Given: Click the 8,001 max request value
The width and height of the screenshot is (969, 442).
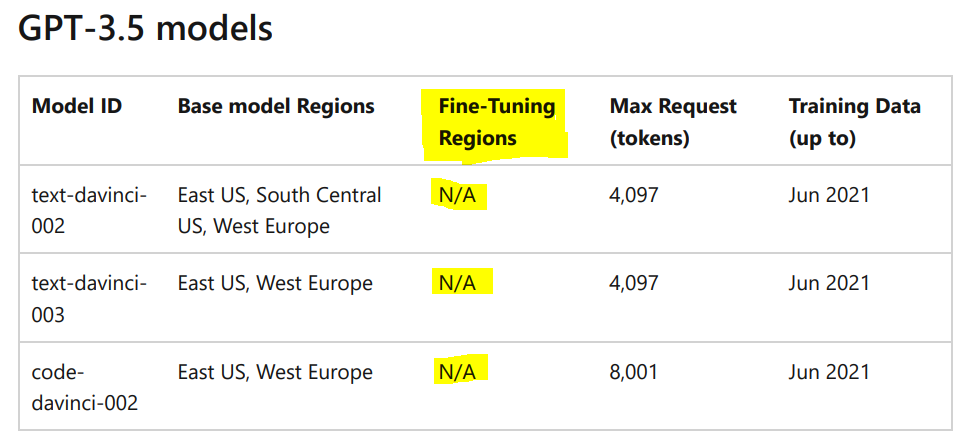Looking at the screenshot, I should tap(634, 372).
